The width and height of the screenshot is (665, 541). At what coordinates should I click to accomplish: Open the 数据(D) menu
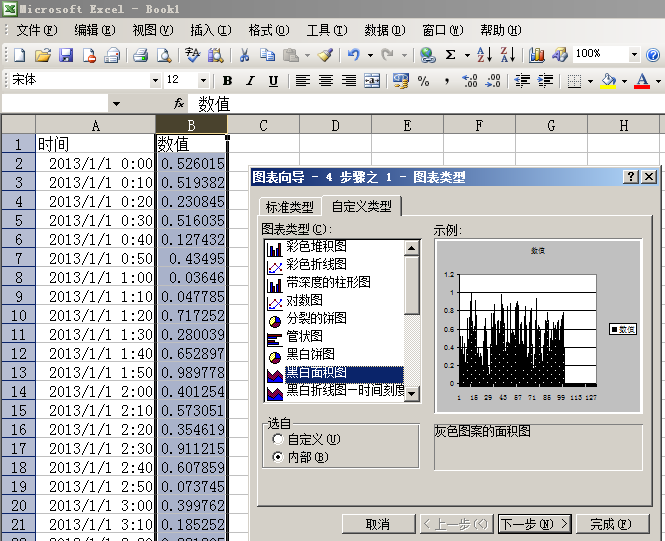pyautogui.click(x=385, y=30)
